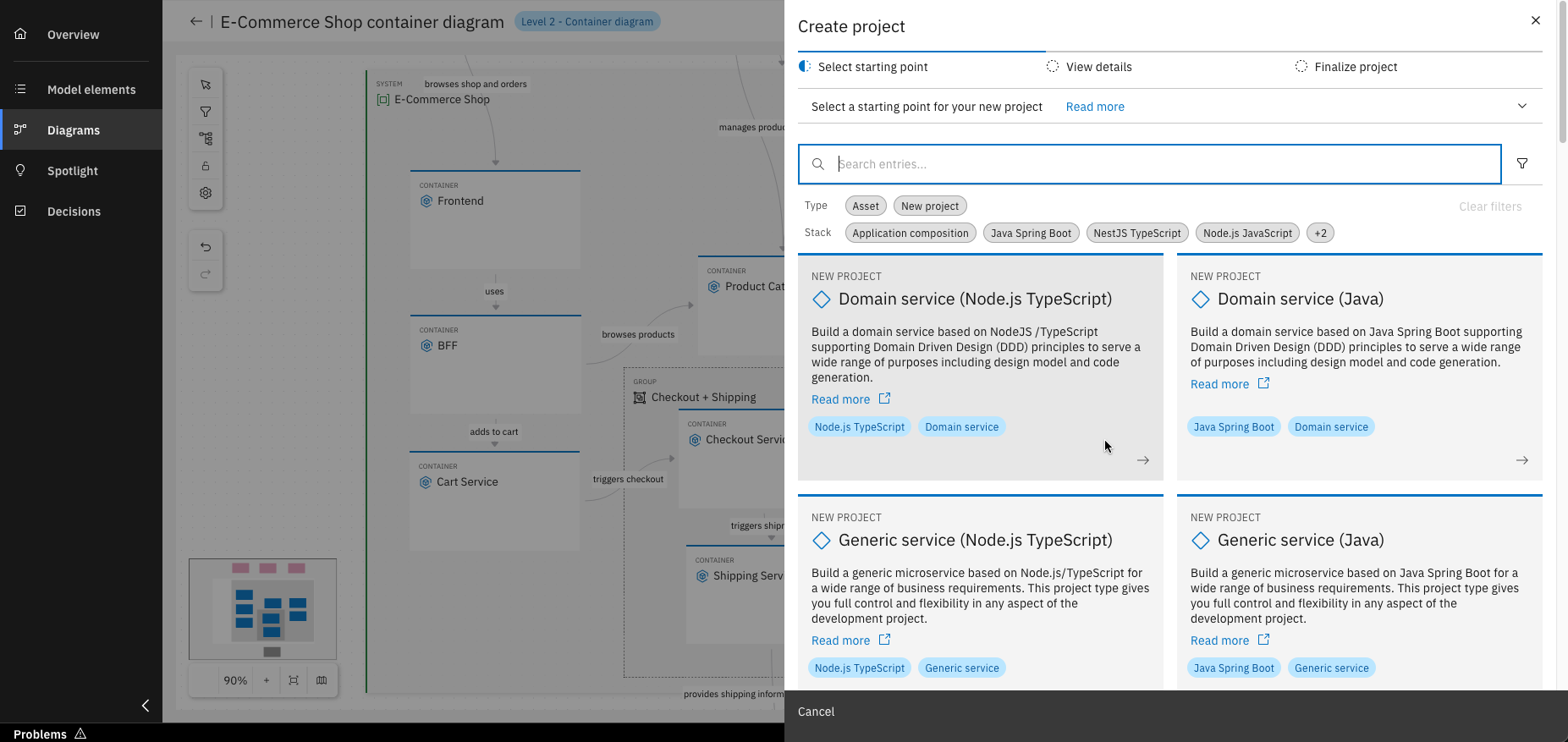1568x742 pixels.
Task: Go to Diagrams section
Action: (81, 130)
